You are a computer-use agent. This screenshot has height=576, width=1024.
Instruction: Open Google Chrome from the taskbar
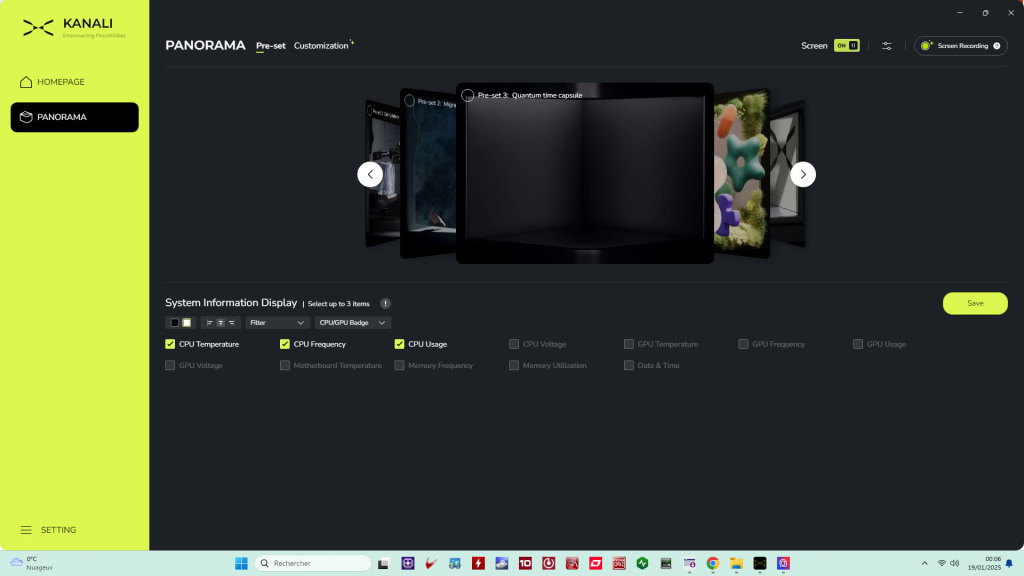point(712,563)
